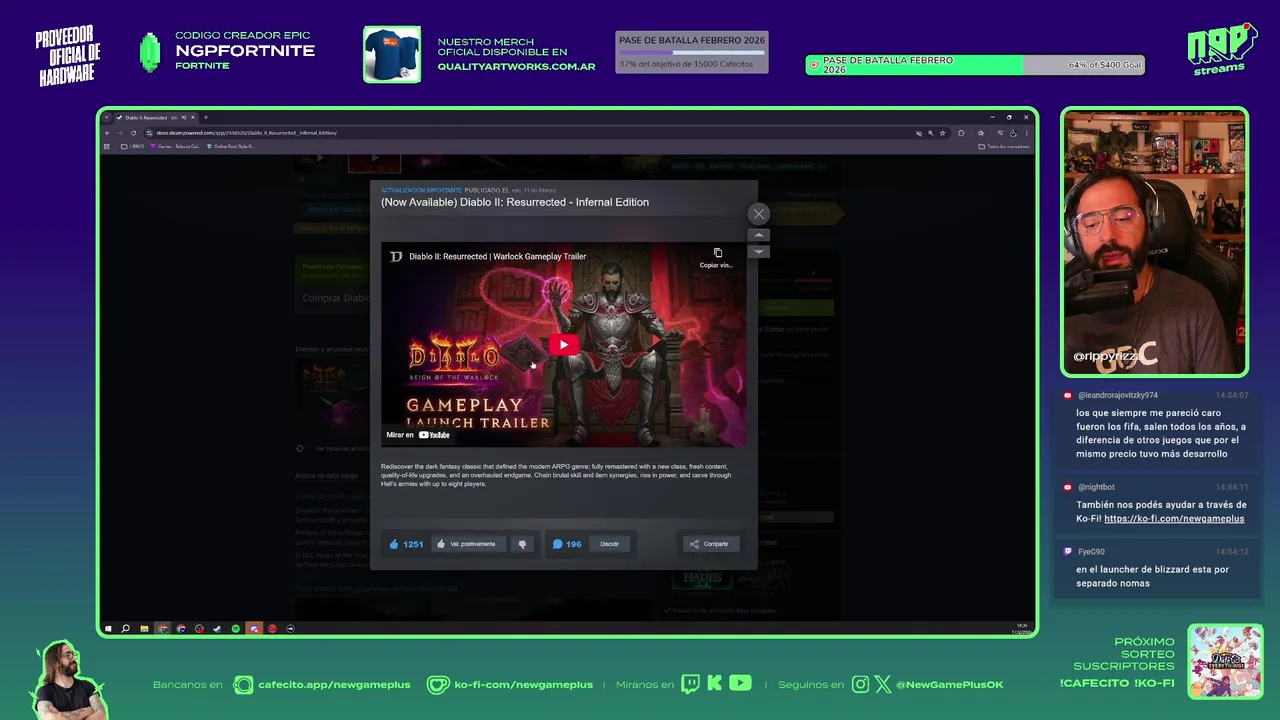Open 'Todos los marcadores' bookmarks folder
This screenshot has width=1280, height=720.
click(x=1004, y=146)
